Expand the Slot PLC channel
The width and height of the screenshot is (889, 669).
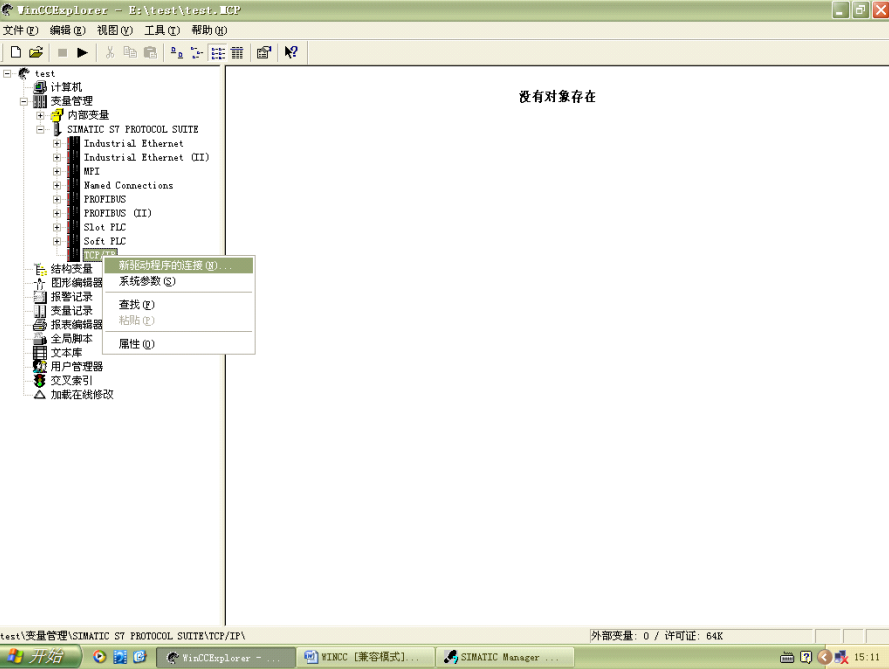click(57, 227)
